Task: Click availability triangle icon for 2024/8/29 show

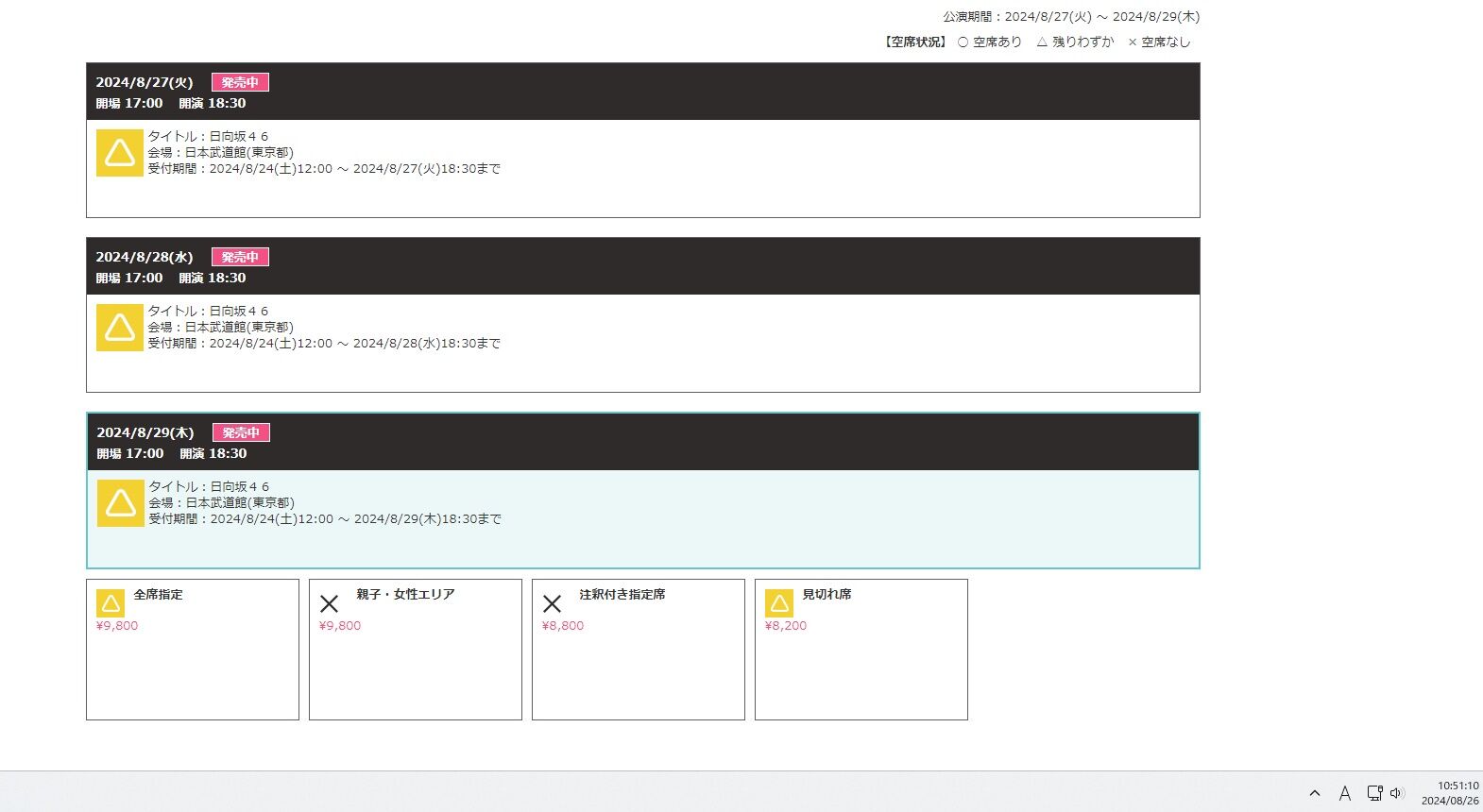Action: [121, 503]
